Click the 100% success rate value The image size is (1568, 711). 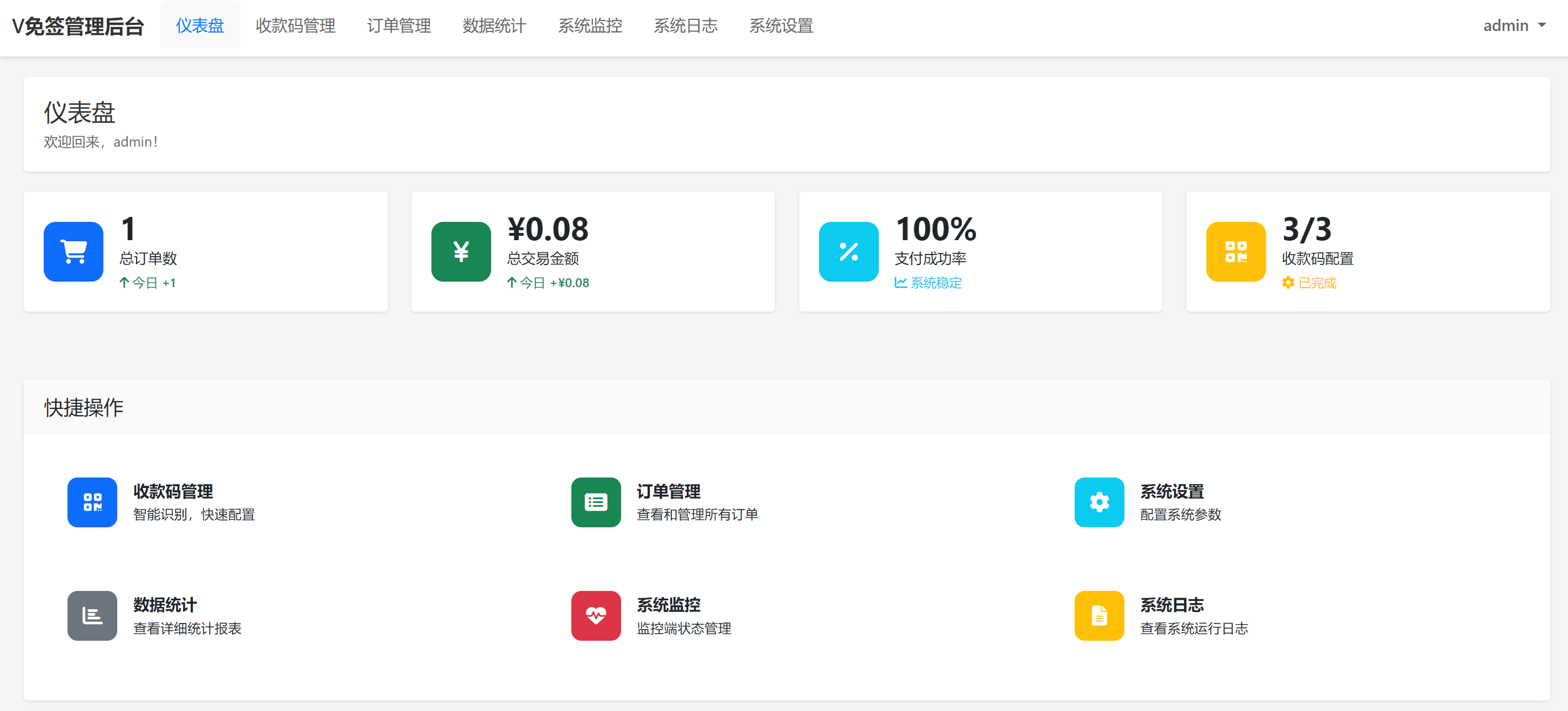936,229
